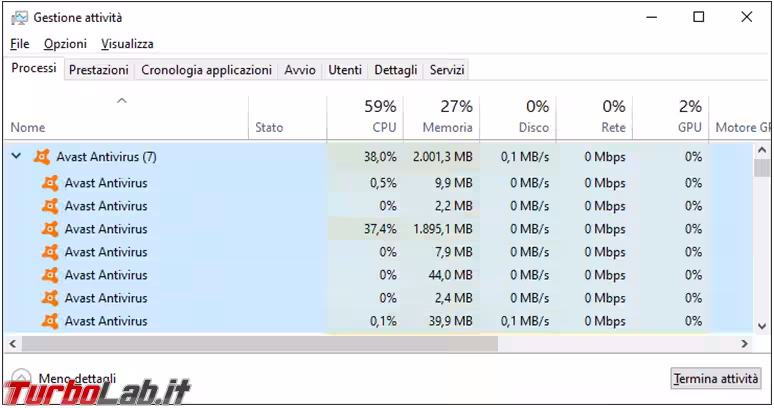
Task: Click the Task Manager icon in title bar
Action: 19,17
